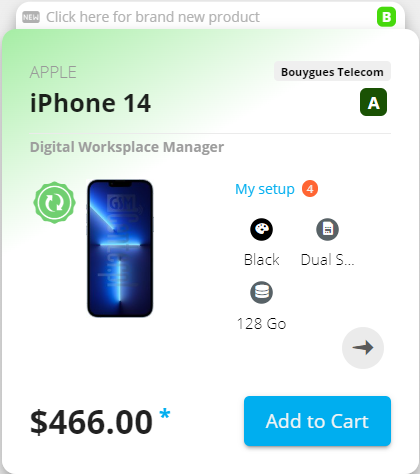The image size is (420, 474).
Task: Click the Bouygues Telecom carrier tag
Action: [332, 71]
